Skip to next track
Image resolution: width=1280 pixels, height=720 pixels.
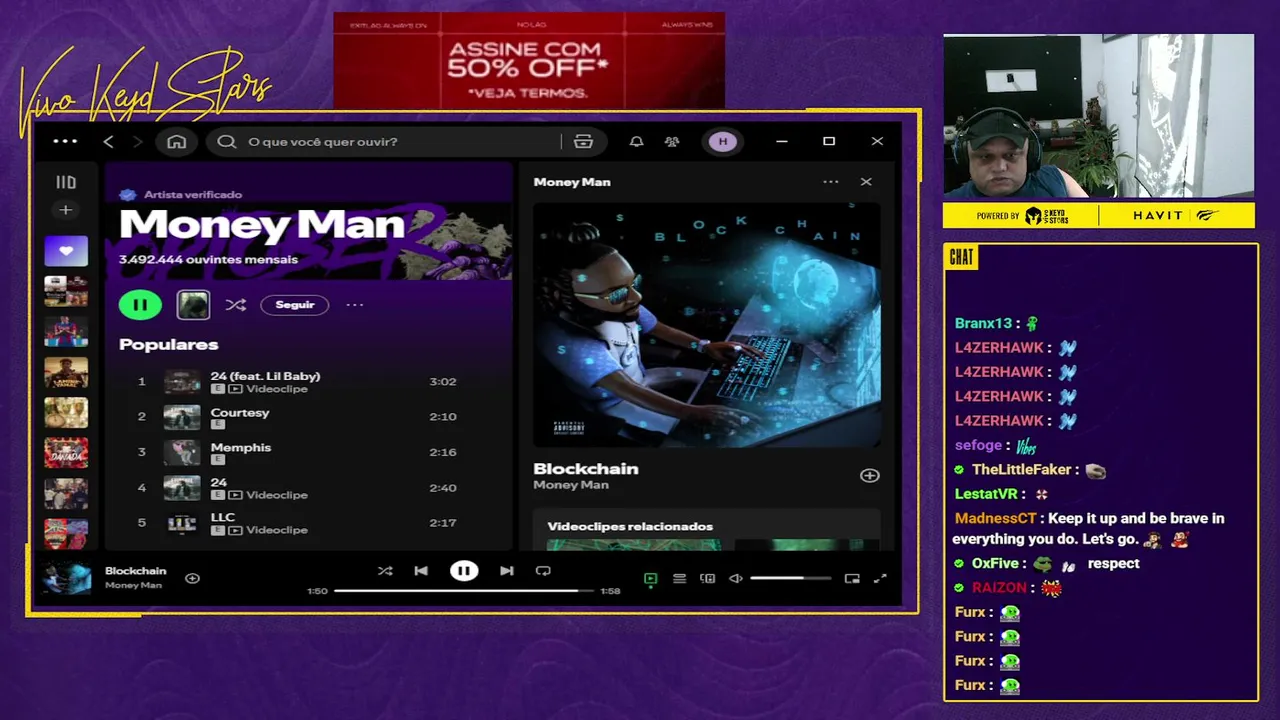click(507, 571)
